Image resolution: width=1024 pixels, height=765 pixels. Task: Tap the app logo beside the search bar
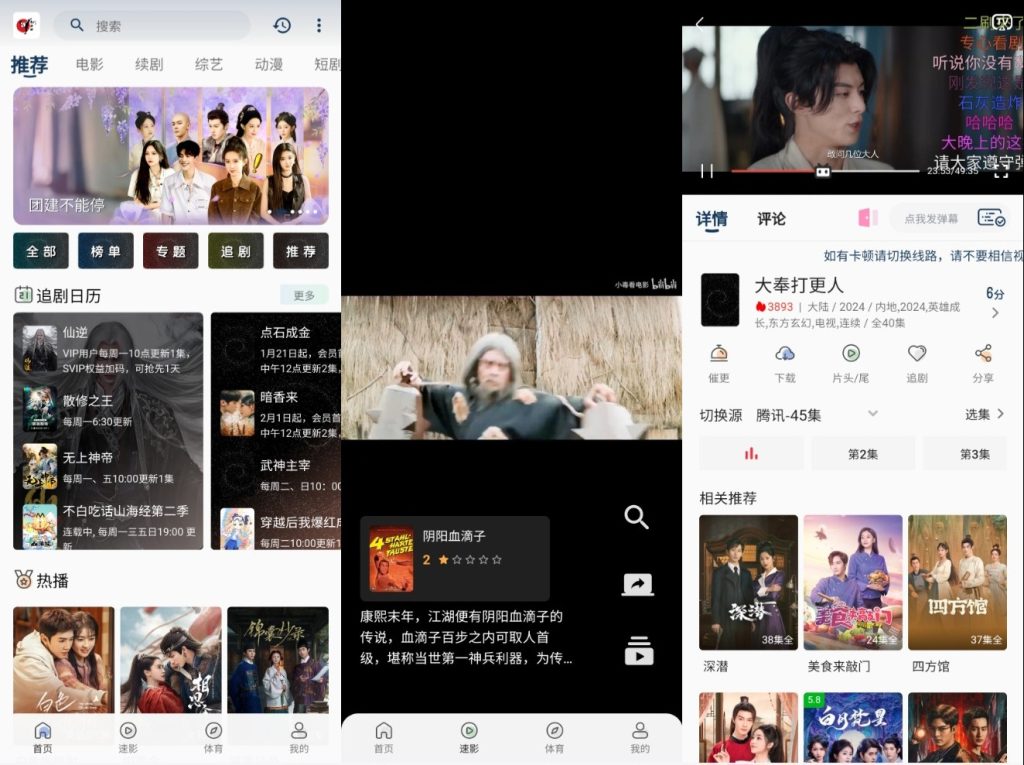coord(26,25)
